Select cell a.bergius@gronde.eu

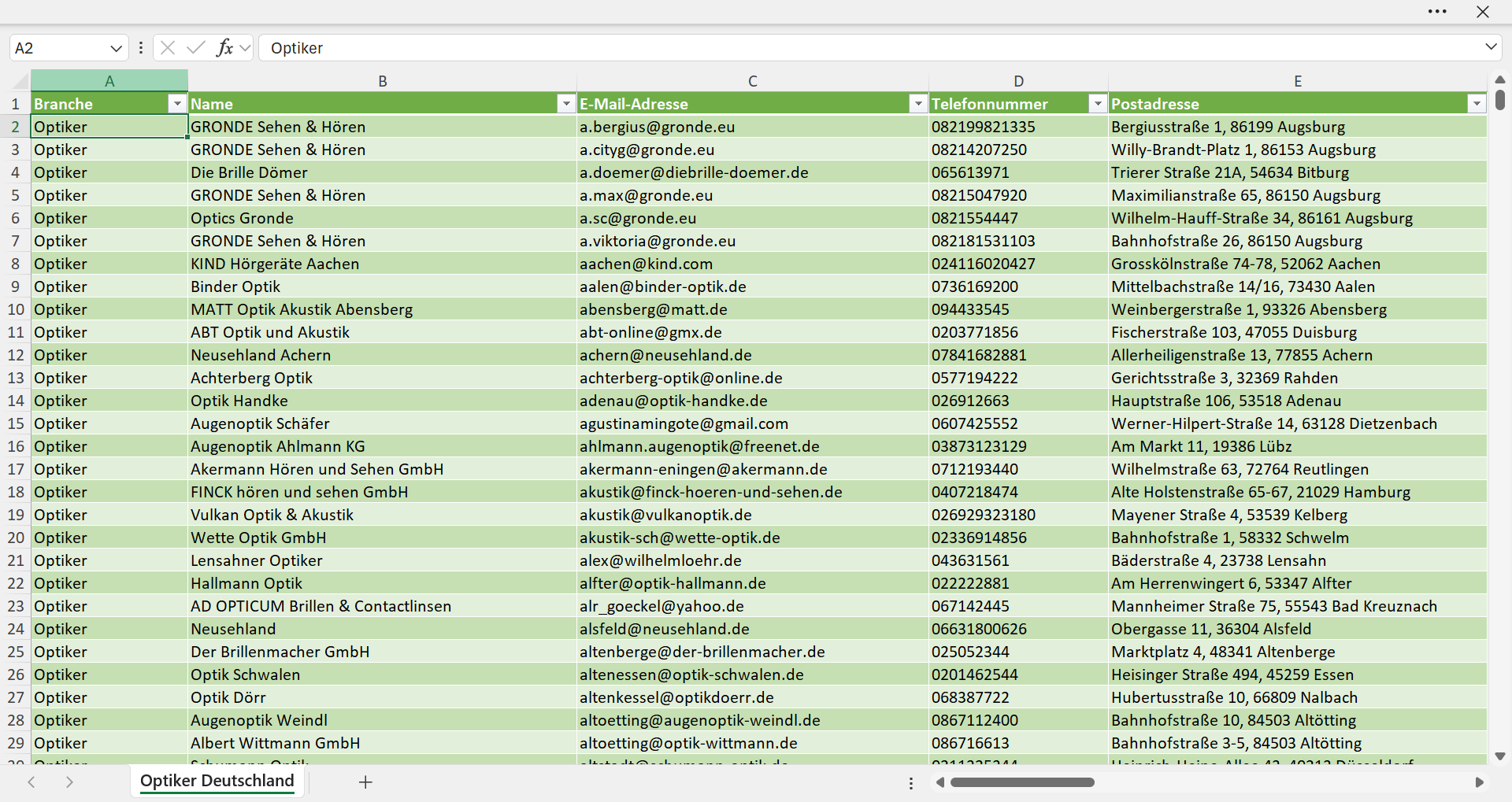(x=753, y=127)
